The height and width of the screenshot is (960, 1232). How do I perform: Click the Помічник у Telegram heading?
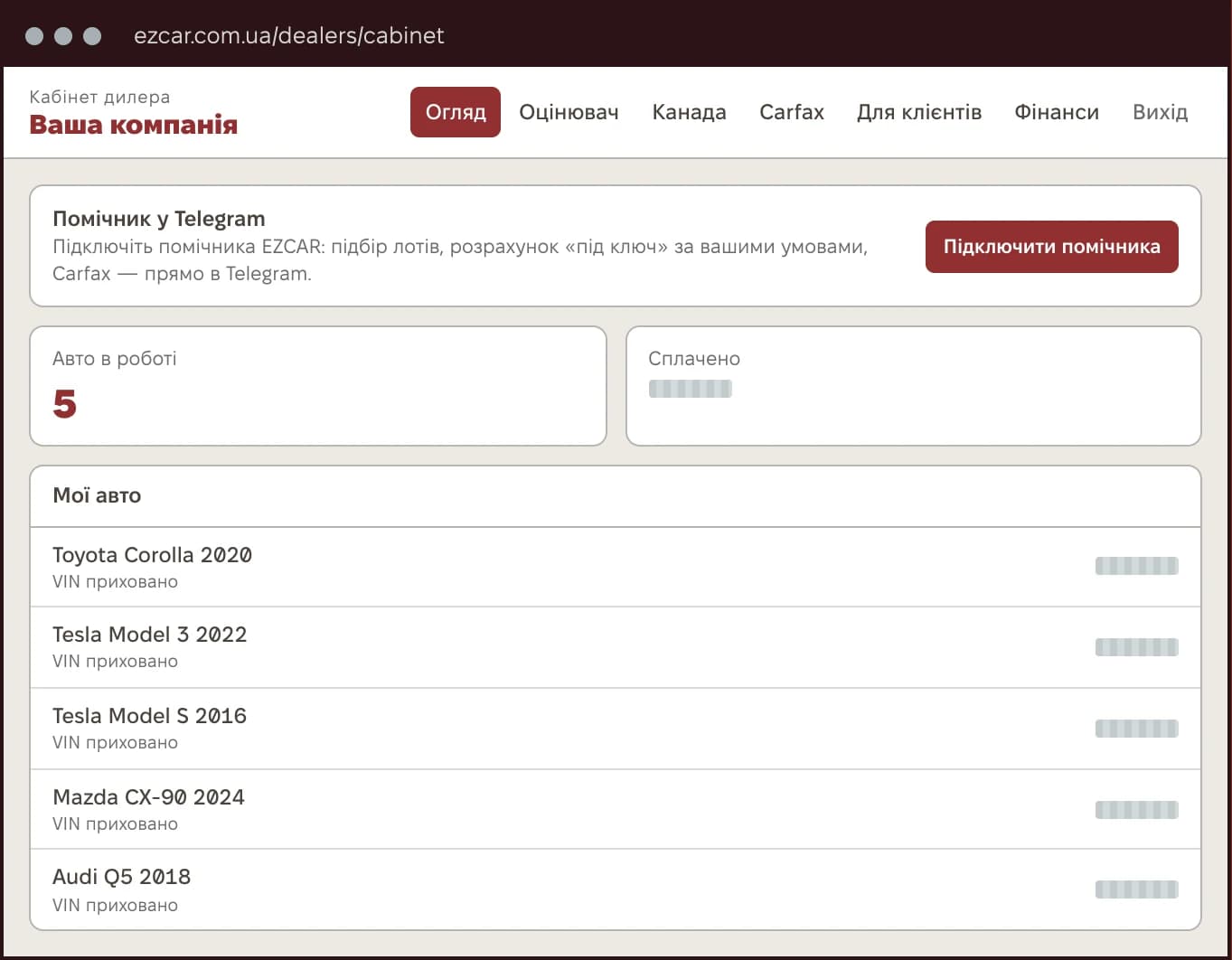point(159,219)
